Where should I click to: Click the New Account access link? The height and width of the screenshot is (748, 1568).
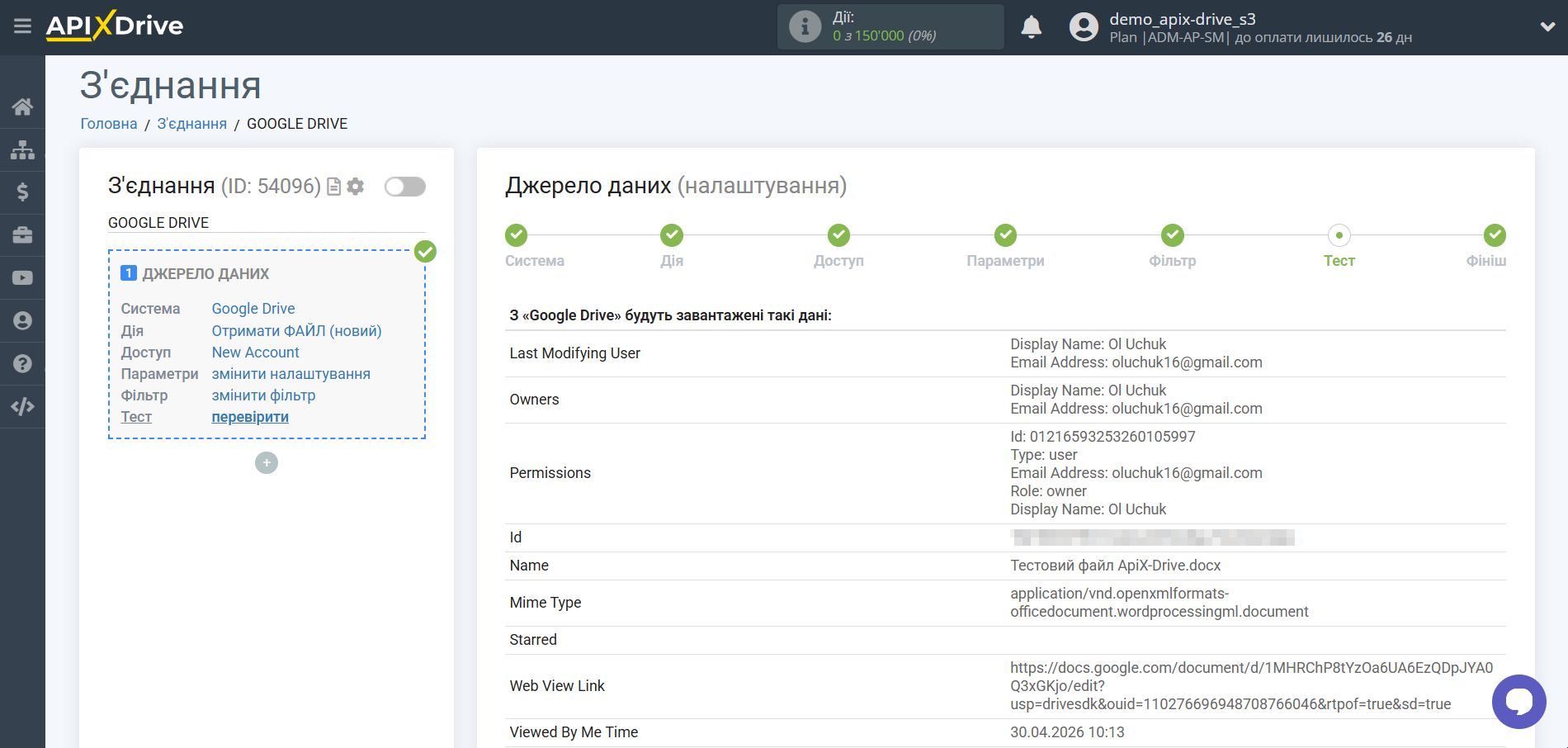(x=255, y=353)
